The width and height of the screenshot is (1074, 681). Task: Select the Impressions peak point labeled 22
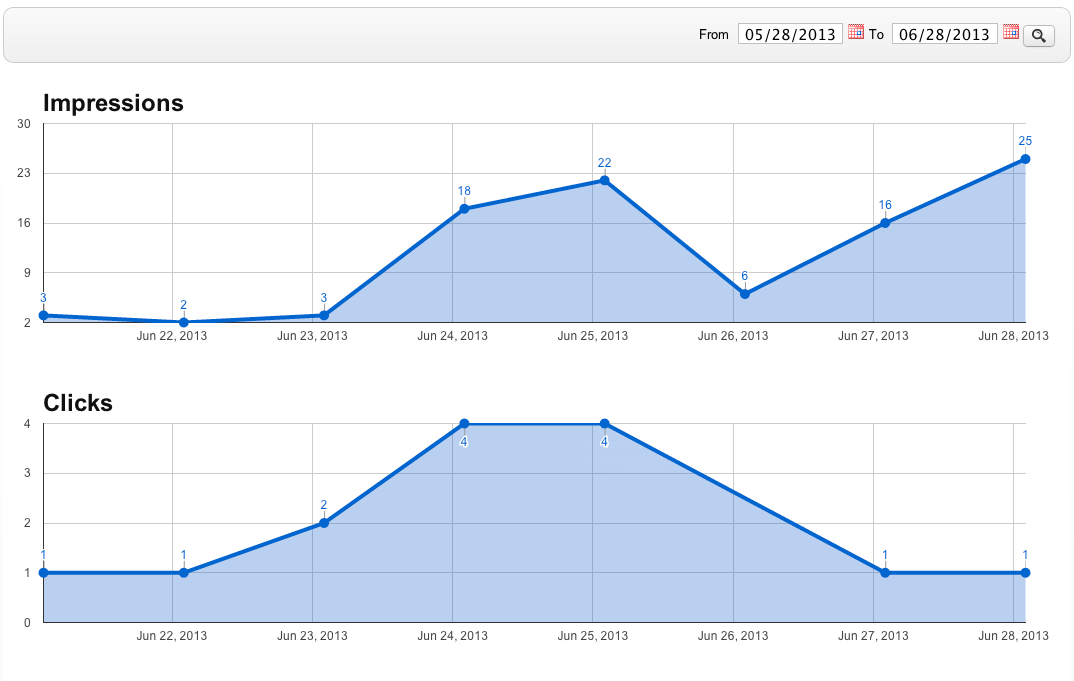pyautogui.click(x=604, y=181)
